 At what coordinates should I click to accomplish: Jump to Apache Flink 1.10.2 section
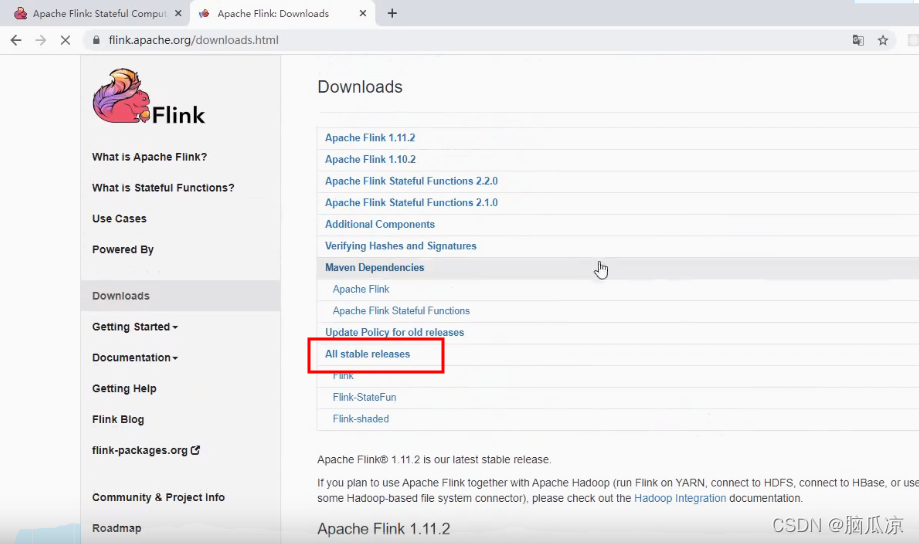click(370, 159)
